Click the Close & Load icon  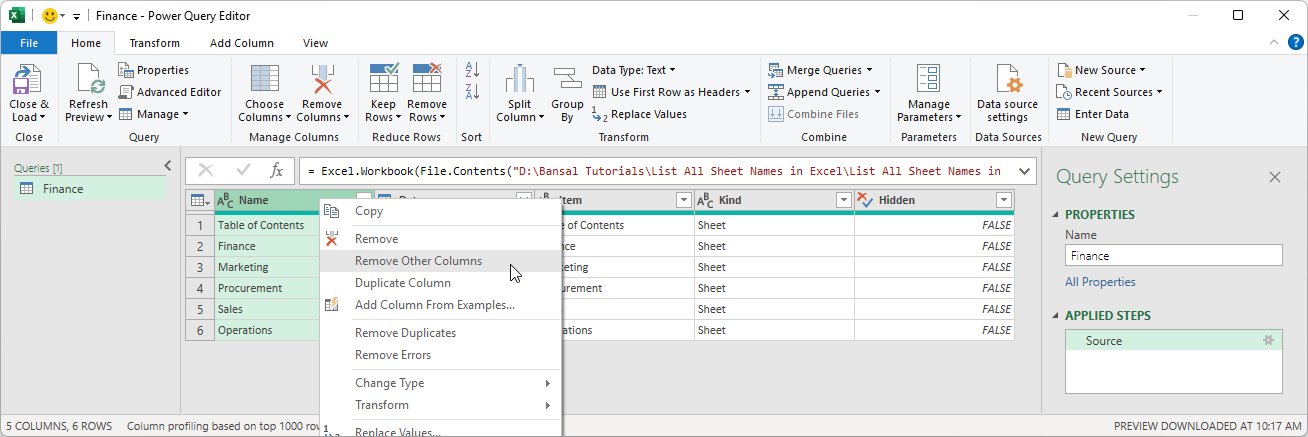coord(28,78)
